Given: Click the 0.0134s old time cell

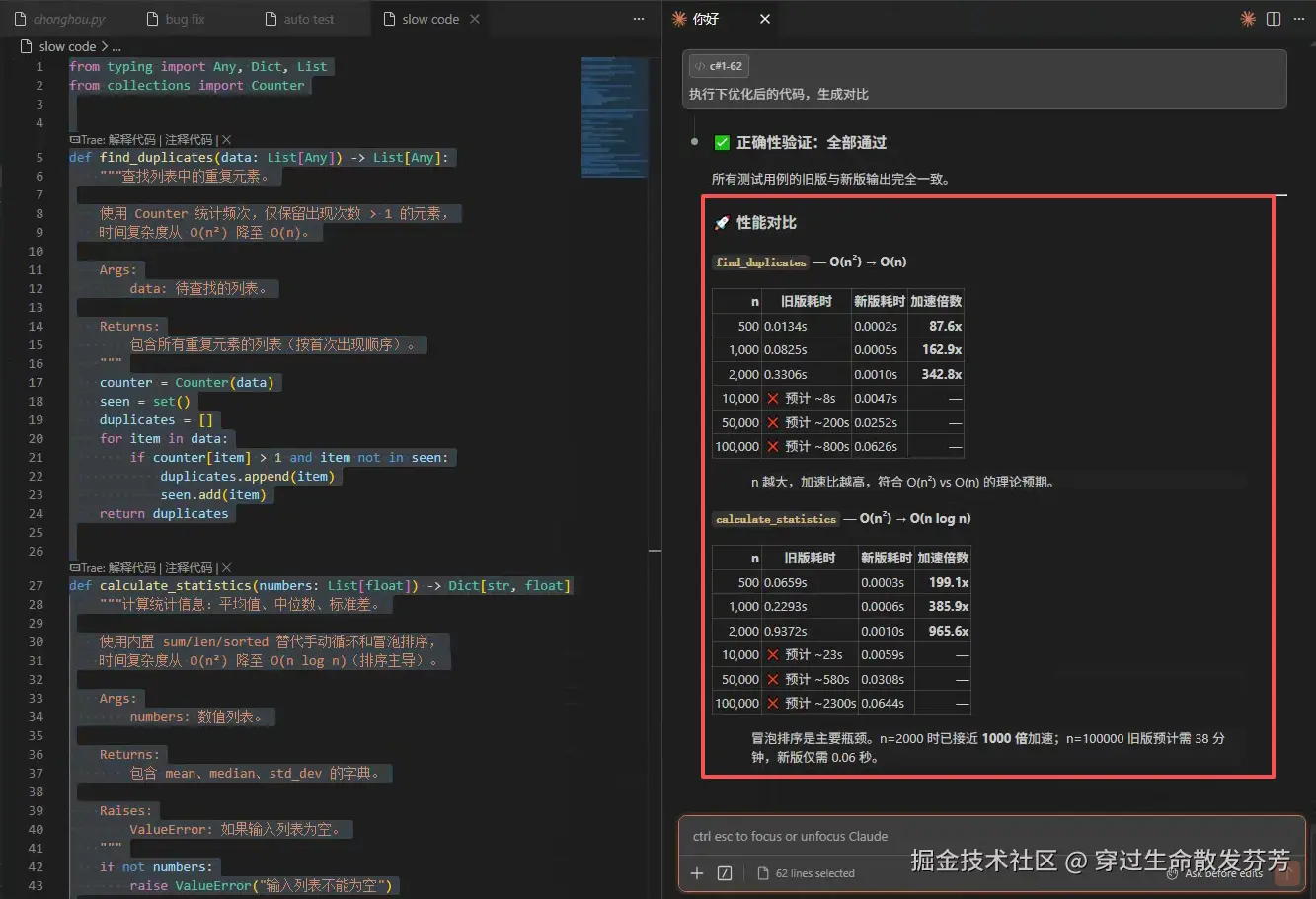Looking at the screenshot, I should (x=807, y=326).
